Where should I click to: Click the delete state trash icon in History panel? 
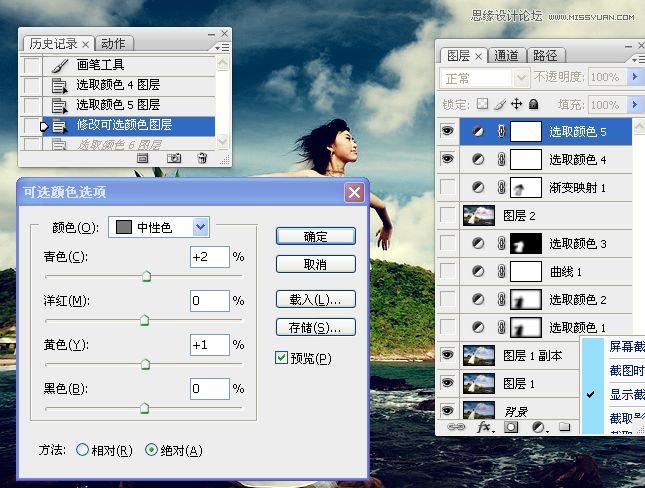(202, 158)
